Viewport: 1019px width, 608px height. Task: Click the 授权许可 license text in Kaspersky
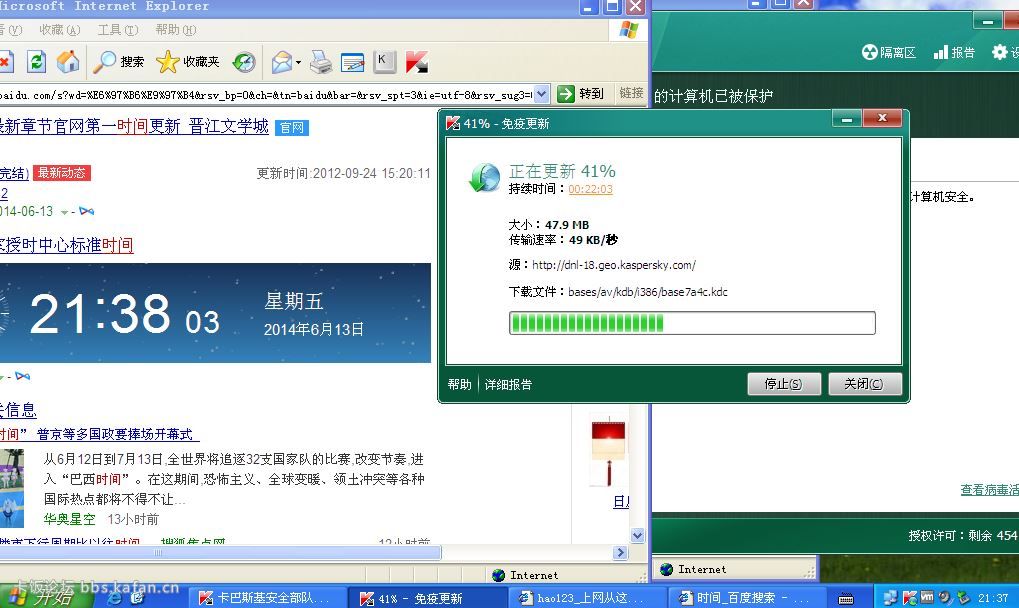(x=962, y=535)
